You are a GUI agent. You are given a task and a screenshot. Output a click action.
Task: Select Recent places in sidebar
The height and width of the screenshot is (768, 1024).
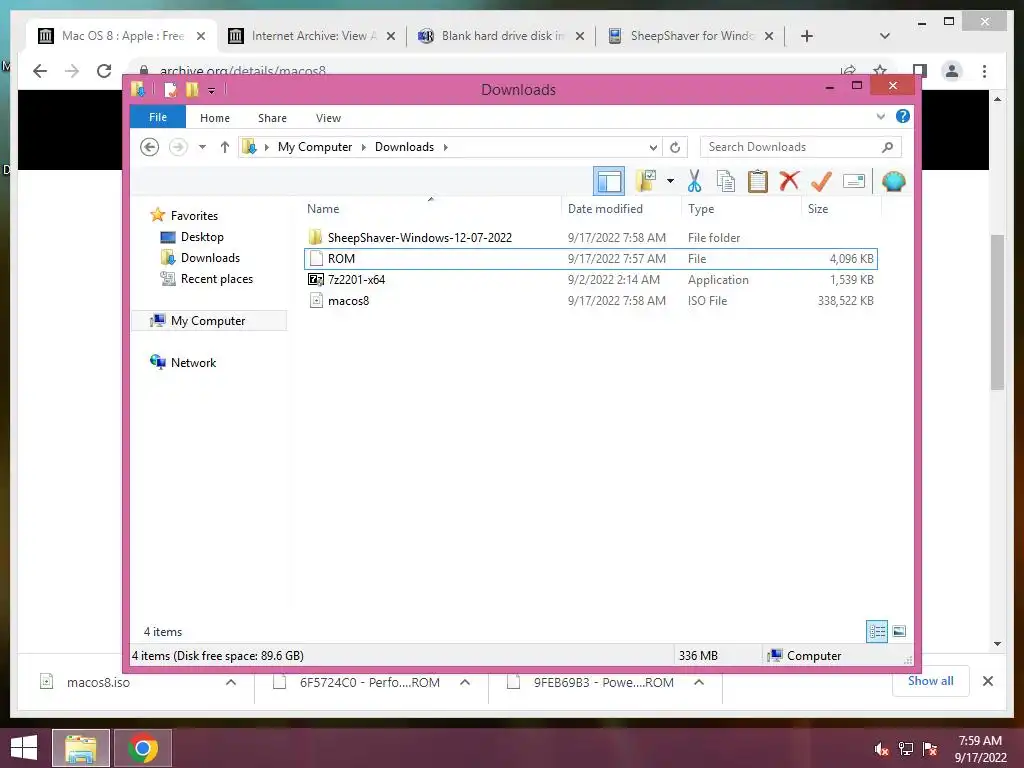pos(217,279)
